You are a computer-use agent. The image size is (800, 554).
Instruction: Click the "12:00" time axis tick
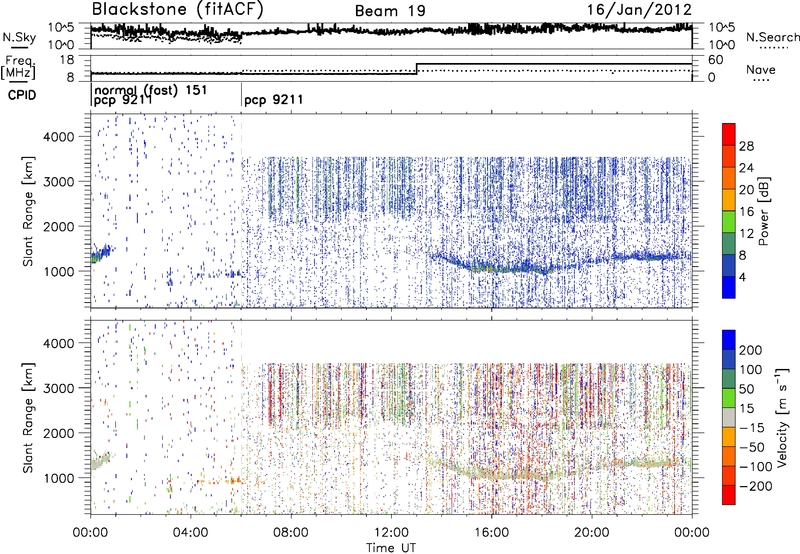coord(391,533)
